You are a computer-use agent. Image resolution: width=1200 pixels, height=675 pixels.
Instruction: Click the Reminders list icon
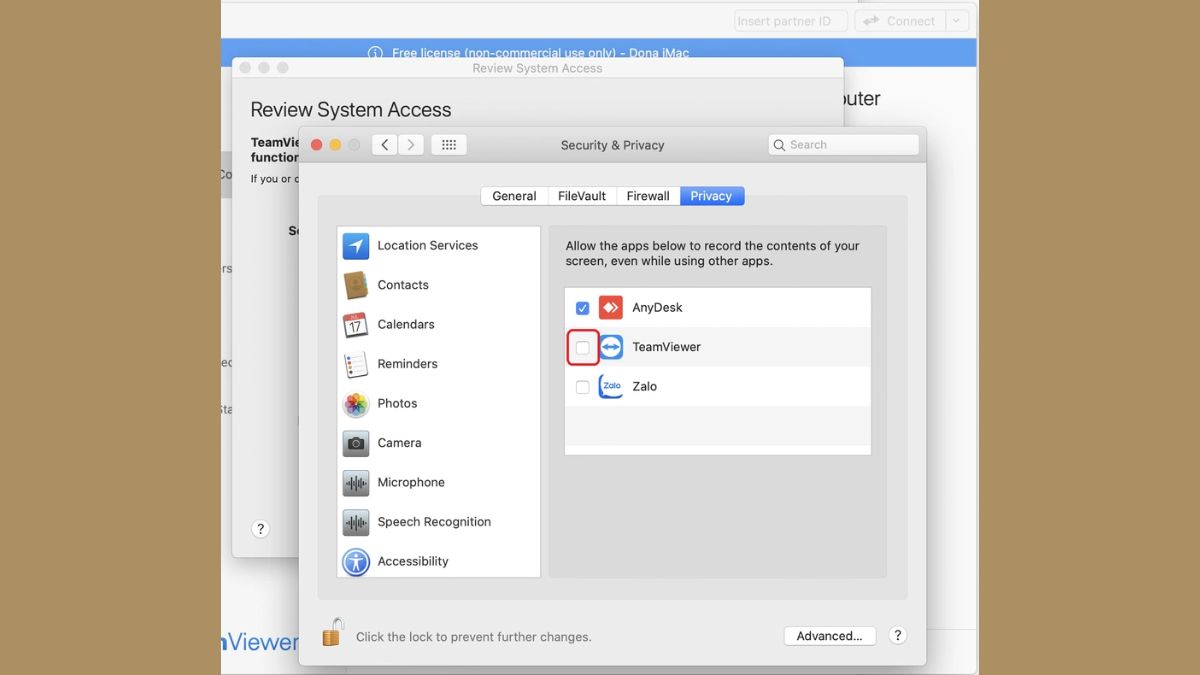coord(356,364)
